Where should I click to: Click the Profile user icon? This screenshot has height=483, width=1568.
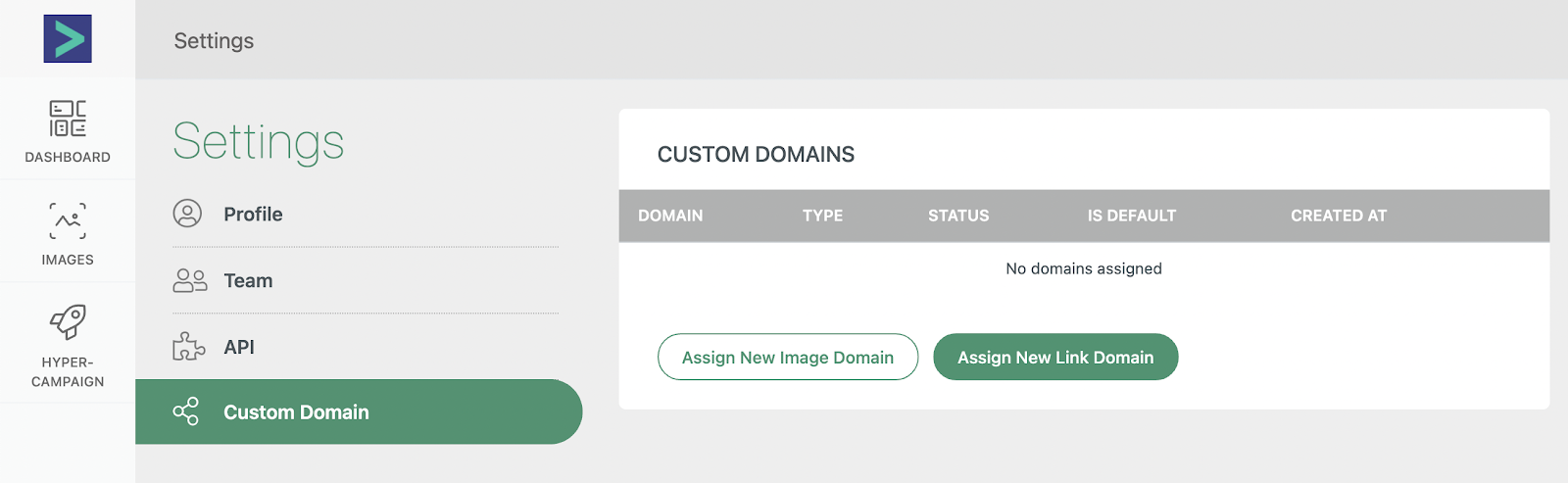click(x=187, y=214)
